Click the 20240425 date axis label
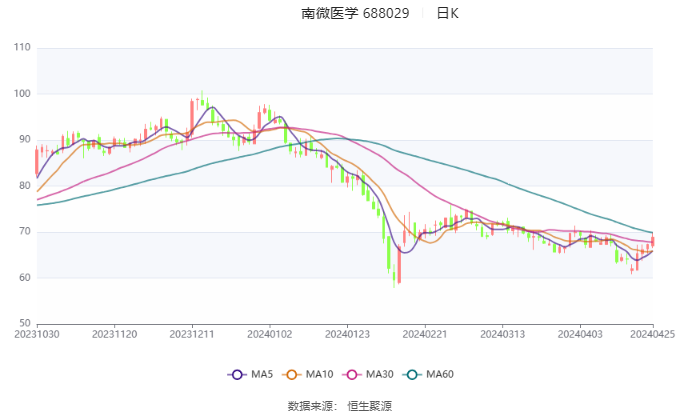Viewport: 680px width, 413px height. tap(653, 334)
